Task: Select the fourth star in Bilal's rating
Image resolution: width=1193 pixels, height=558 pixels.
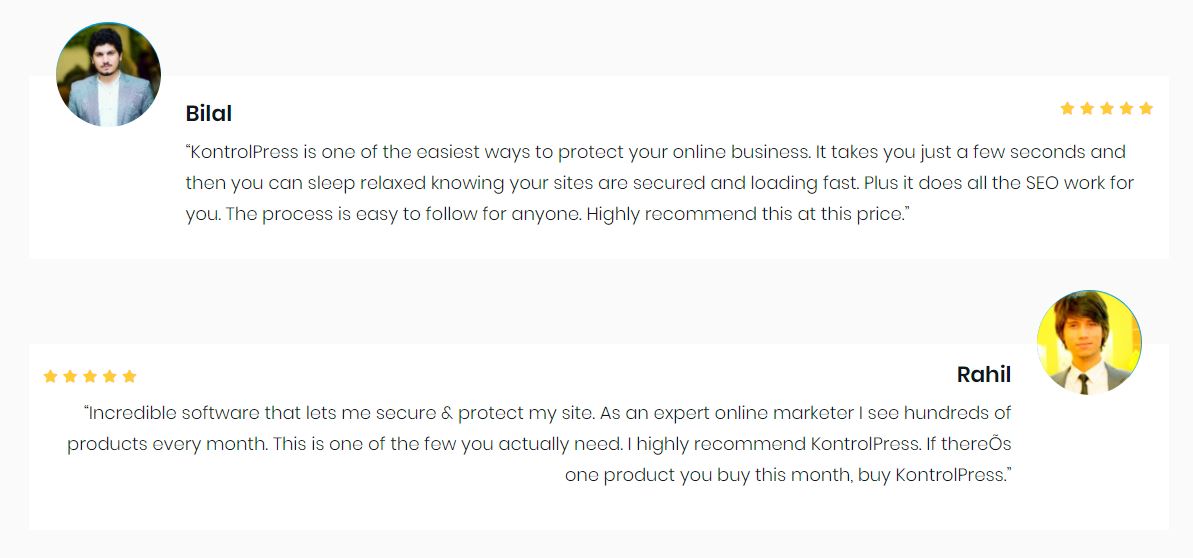Action: click(1127, 109)
